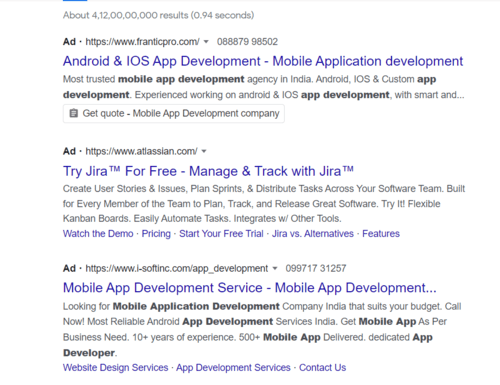Expand dropdown arrow next to i-softinc.com URL
Viewport: 500px width, 385px height.
coord(275,268)
